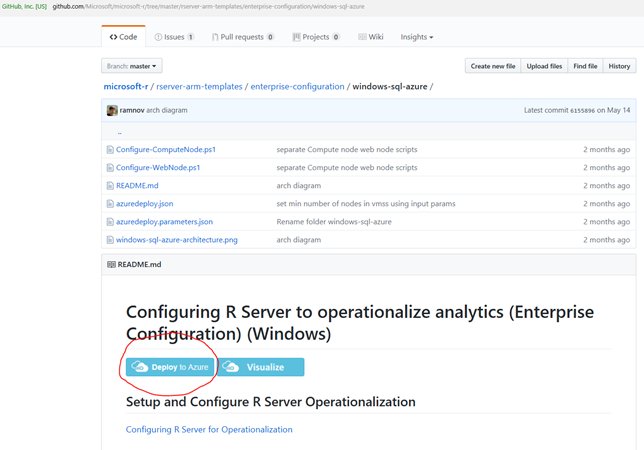Click the book icon in README.md header
This screenshot has width=644, height=450.
111,264
